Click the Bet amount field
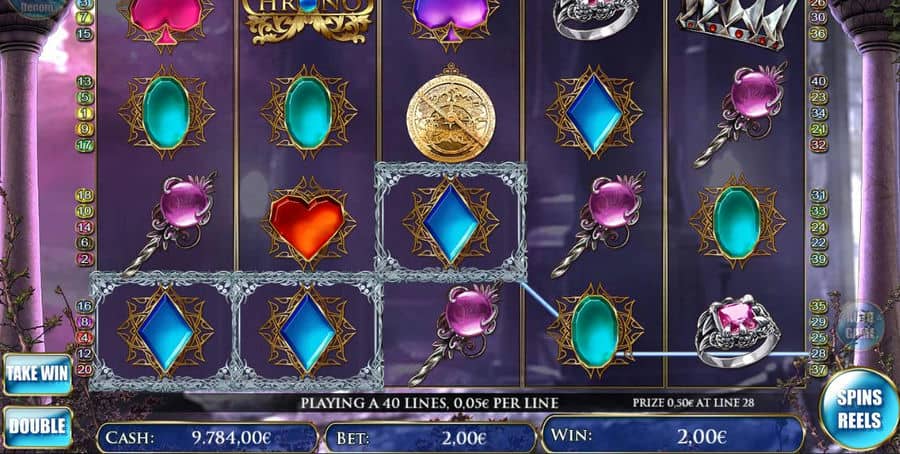900x454 pixels. coord(430,438)
